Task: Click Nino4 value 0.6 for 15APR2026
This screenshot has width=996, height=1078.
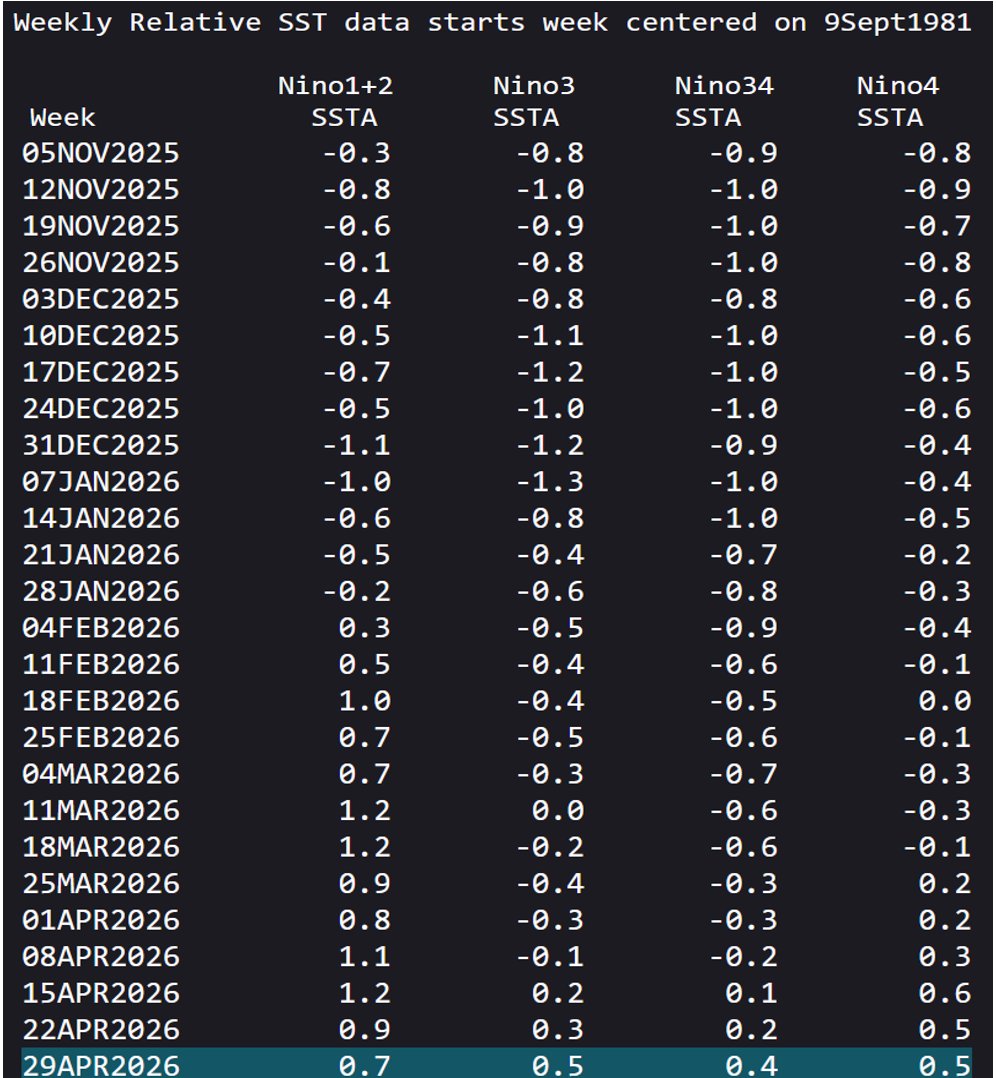Action: [945, 993]
